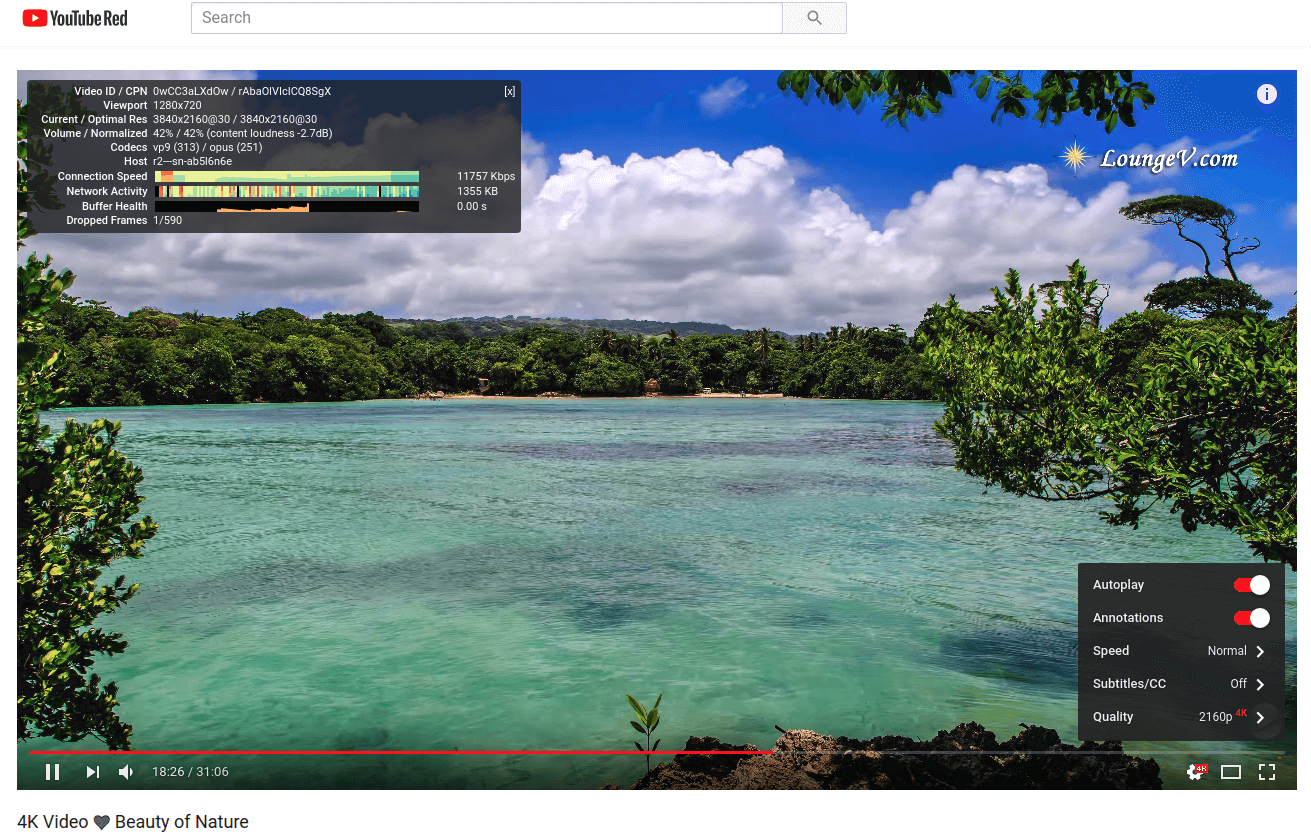Switch to theater mode
Viewport: 1311px width, 838px height.
point(1231,772)
